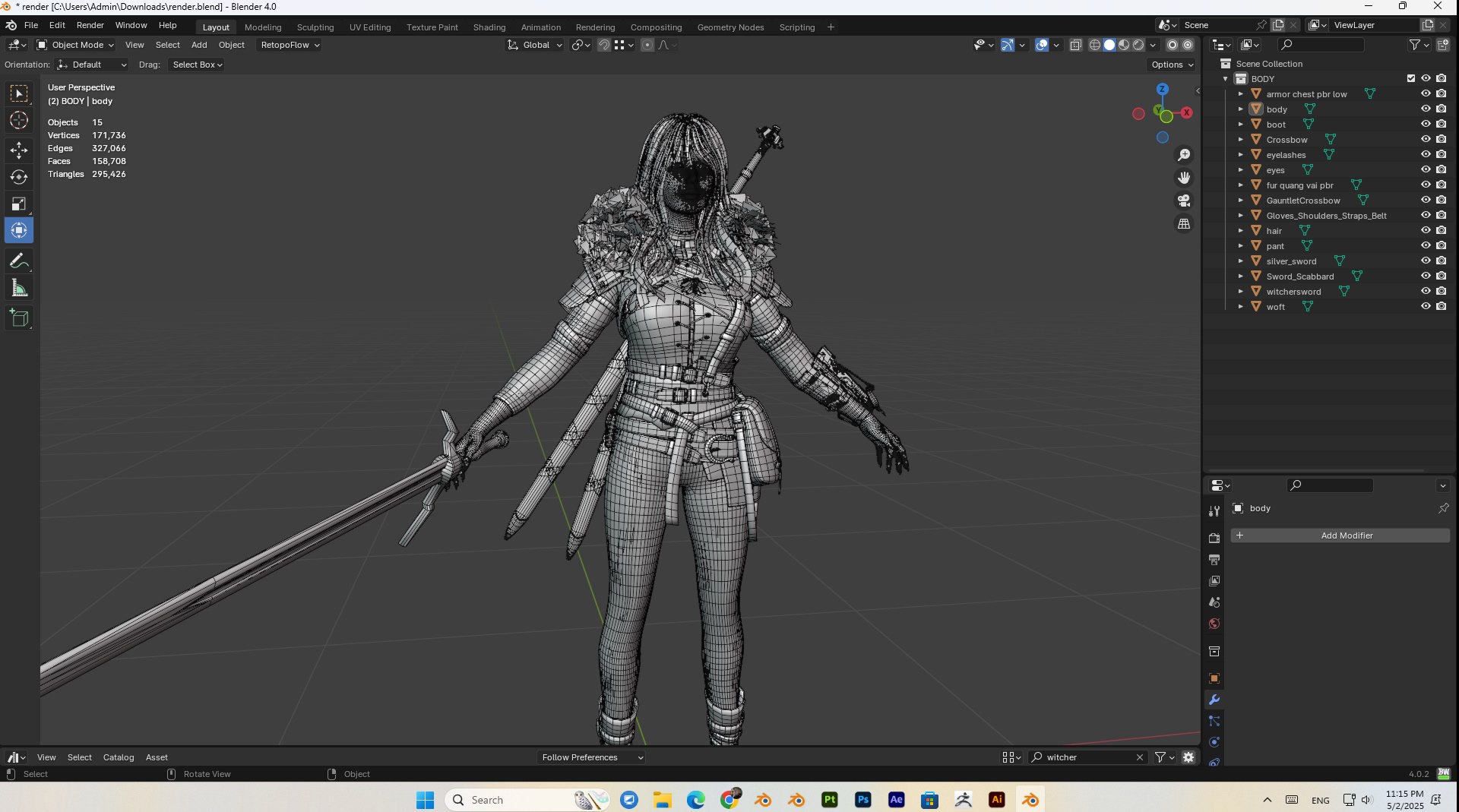1459x812 pixels.
Task: Collapse the BODY collection
Action: click(1225, 79)
